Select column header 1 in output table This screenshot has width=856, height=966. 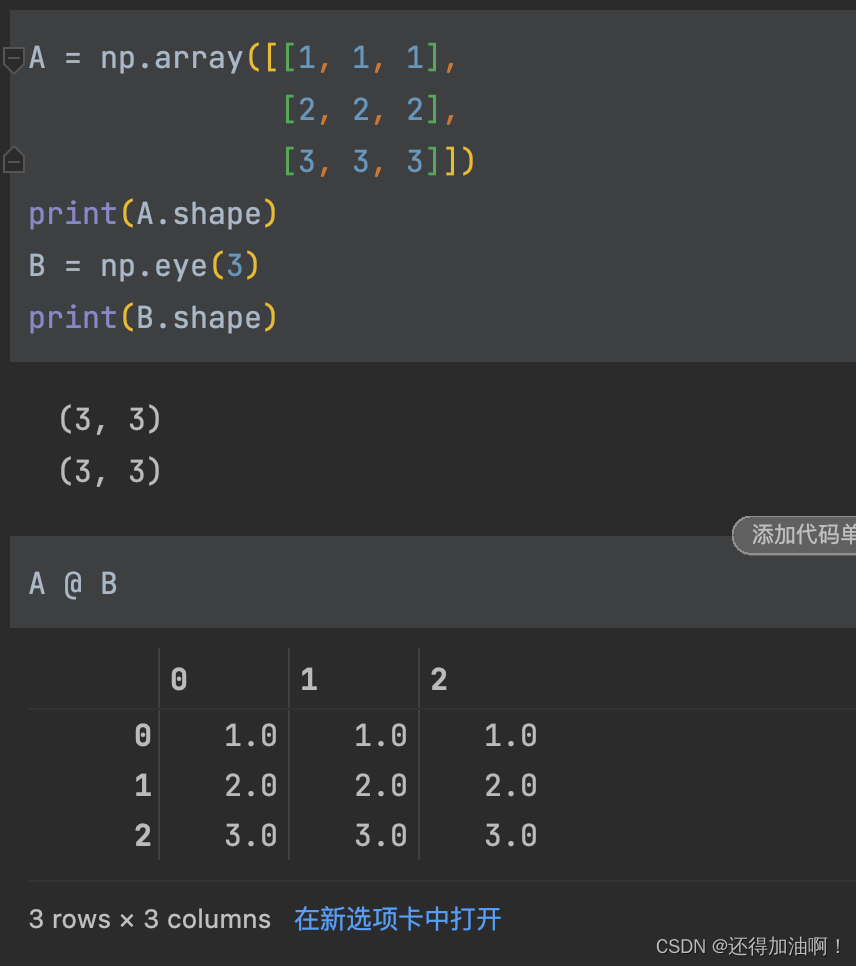click(x=309, y=680)
